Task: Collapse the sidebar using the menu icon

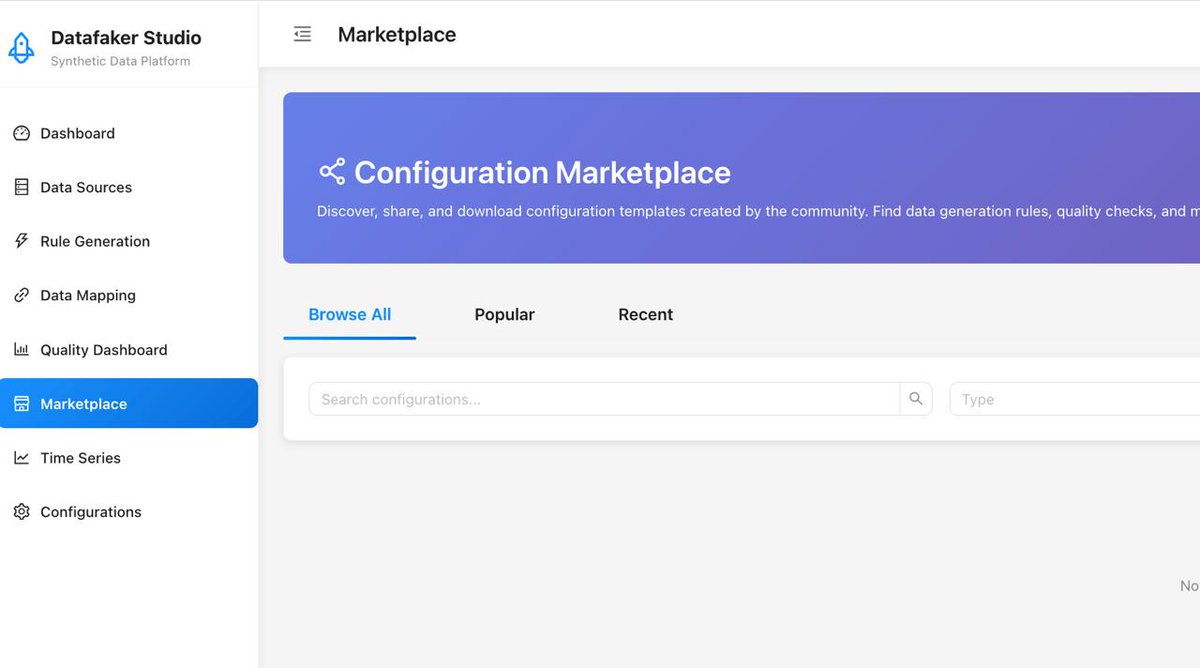Action: pos(302,33)
